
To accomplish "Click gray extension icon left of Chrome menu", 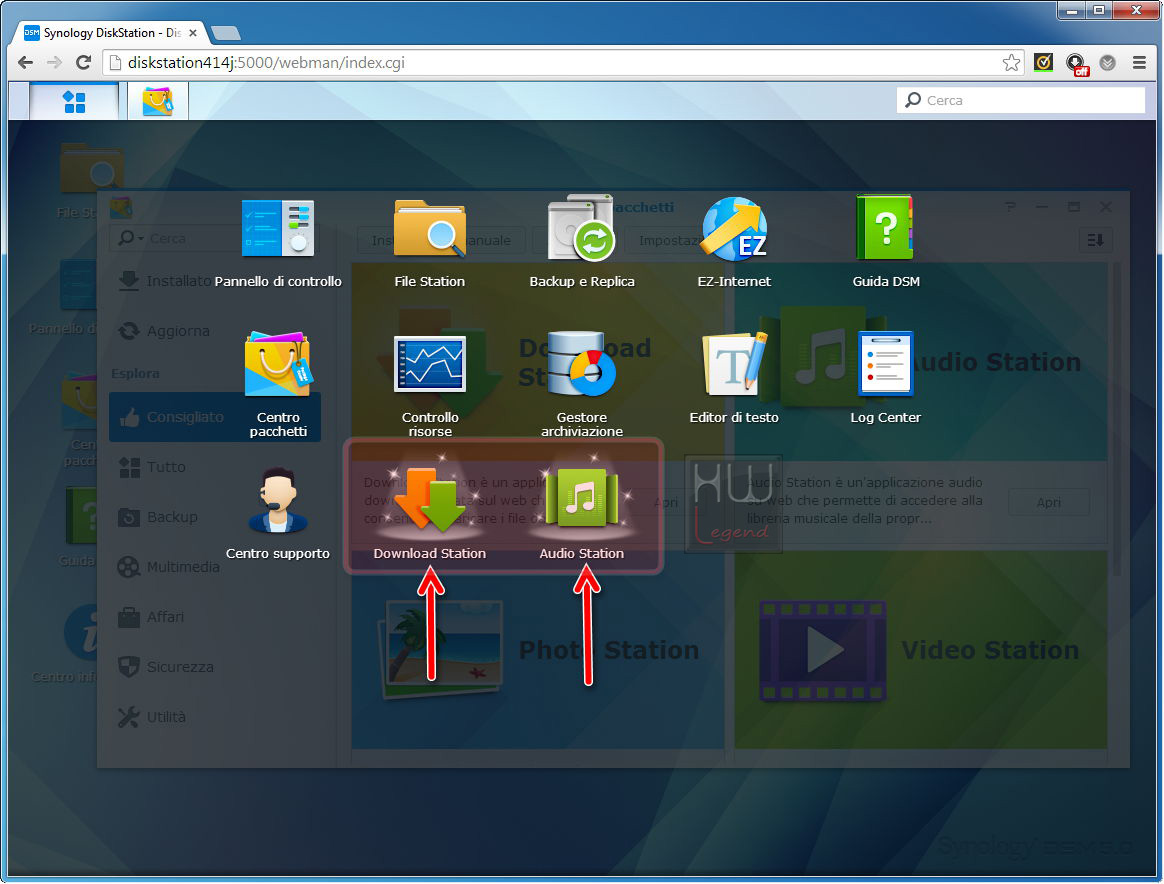I will point(1108,62).
